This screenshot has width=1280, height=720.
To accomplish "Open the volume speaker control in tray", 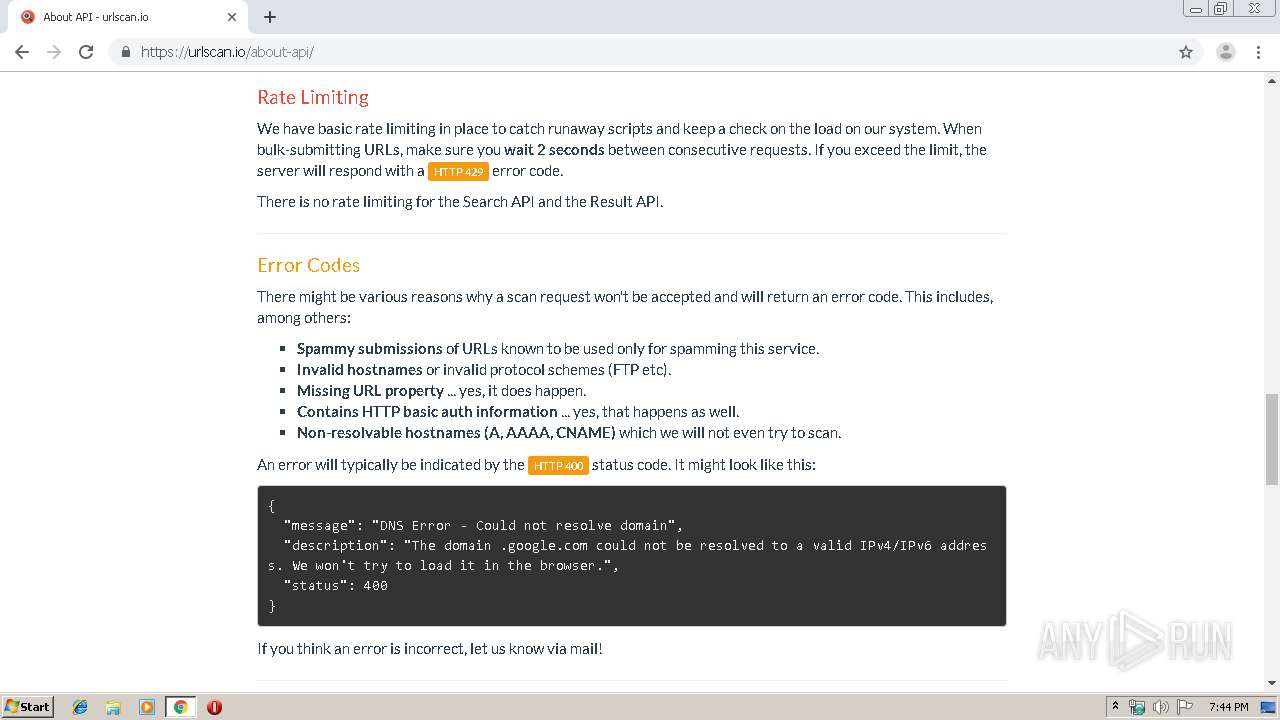I will tap(1160, 707).
